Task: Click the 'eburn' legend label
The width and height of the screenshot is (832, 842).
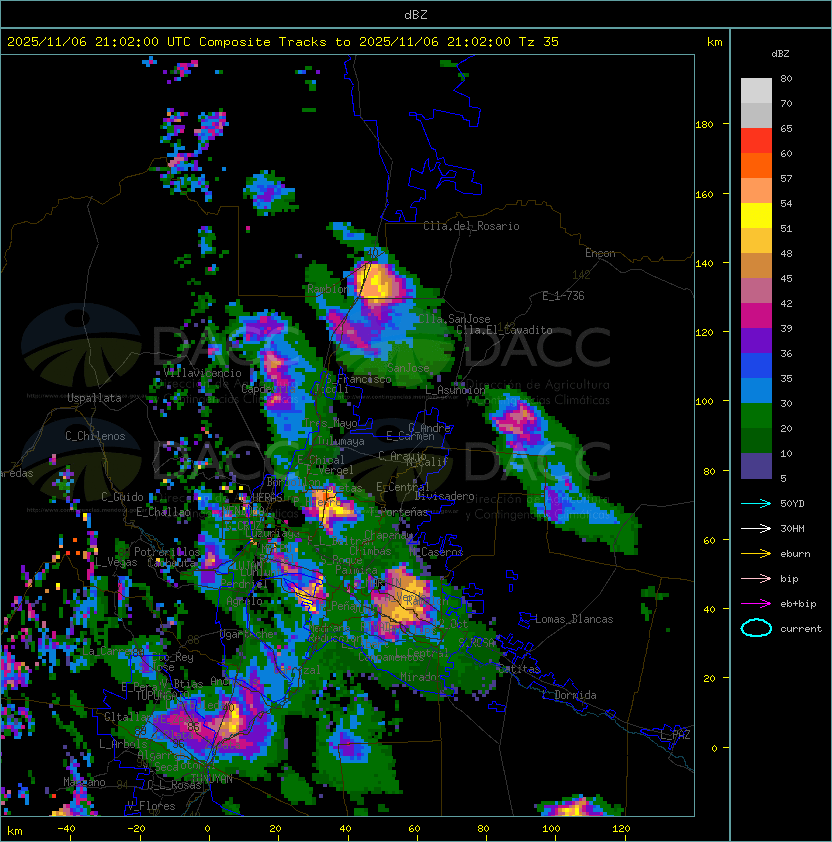Action: pos(795,554)
